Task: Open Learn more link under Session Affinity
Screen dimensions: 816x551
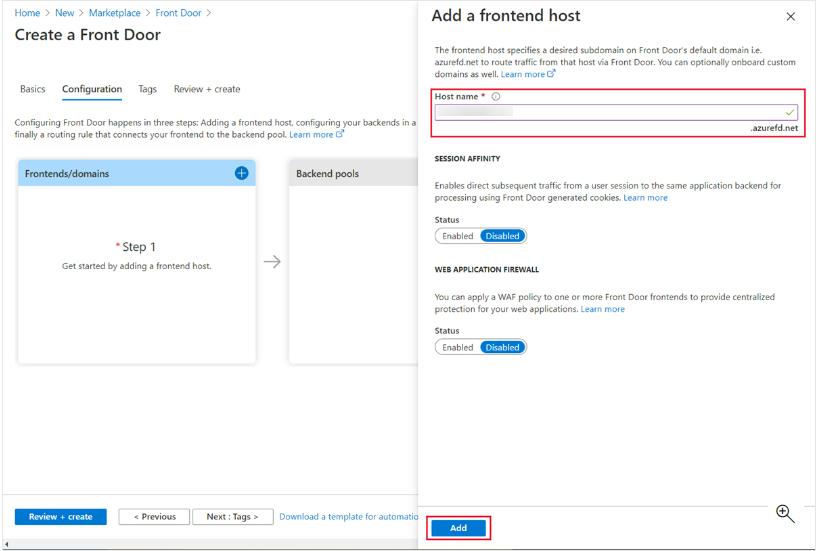Action: [645, 198]
